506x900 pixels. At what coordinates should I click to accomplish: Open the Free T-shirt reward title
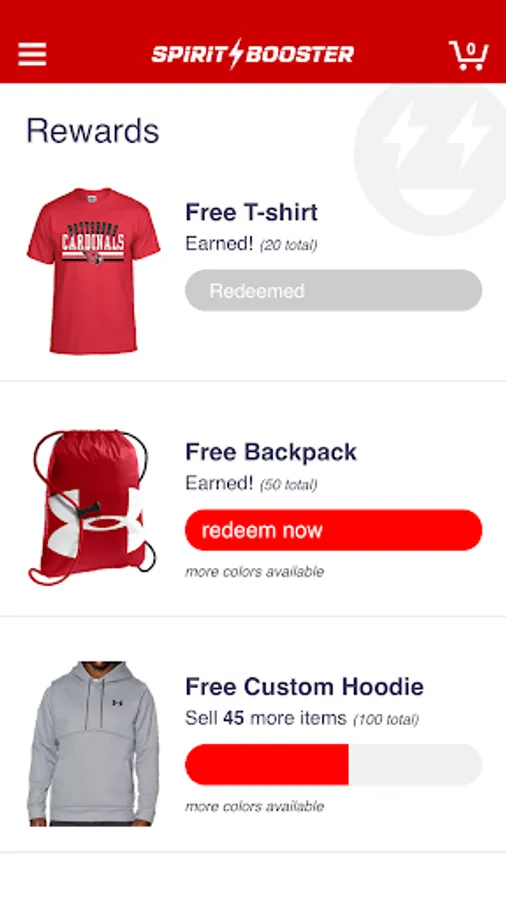pyautogui.click(x=251, y=212)
